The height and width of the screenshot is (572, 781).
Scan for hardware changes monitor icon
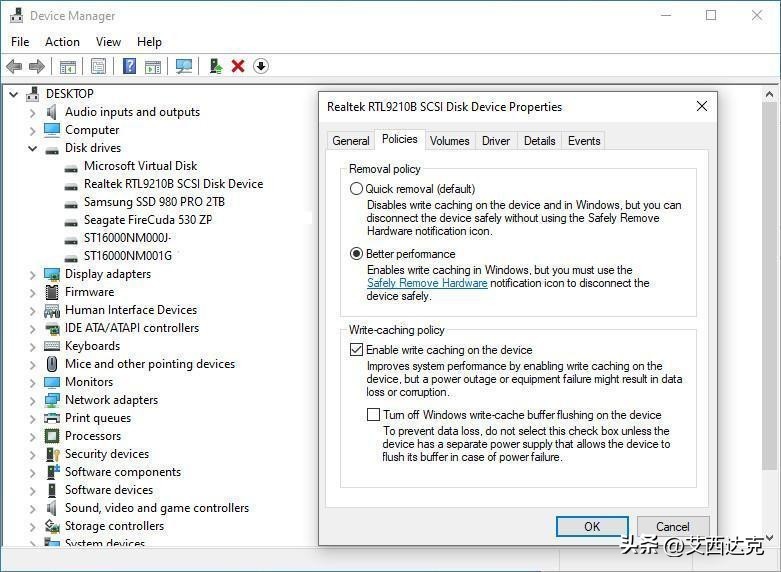[184, 66]
